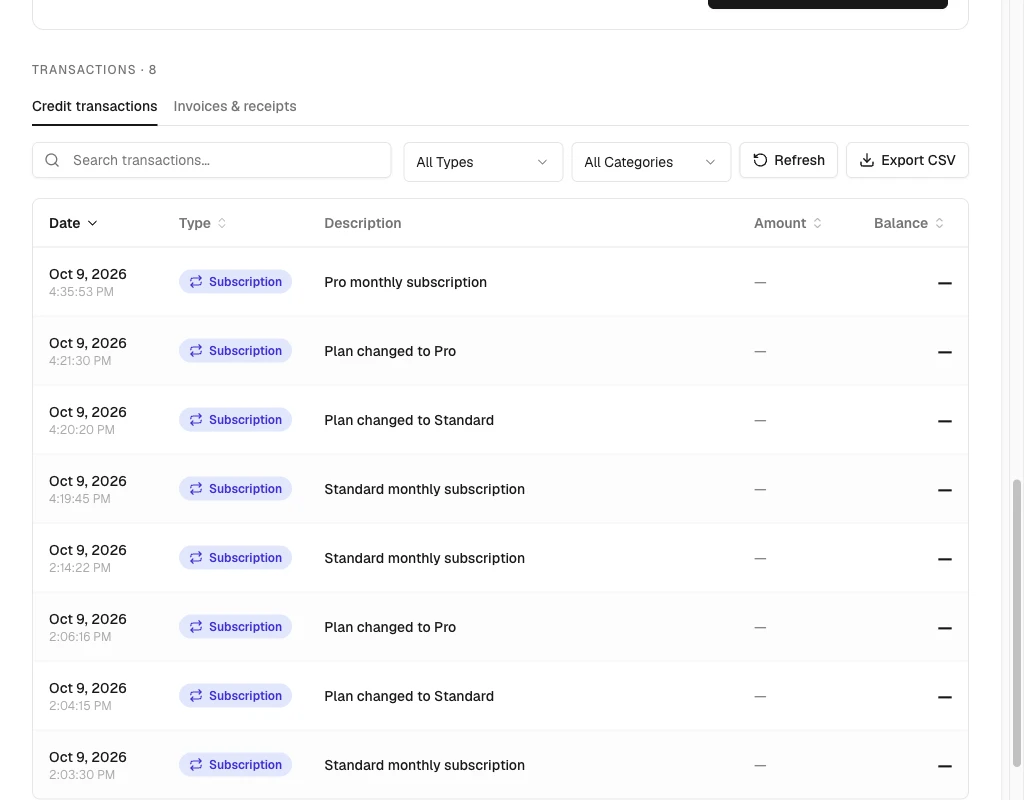Click the 2:06:16 PM timestamp
Viewport: 1024px width, 800px height.
[x=80, y=637]
